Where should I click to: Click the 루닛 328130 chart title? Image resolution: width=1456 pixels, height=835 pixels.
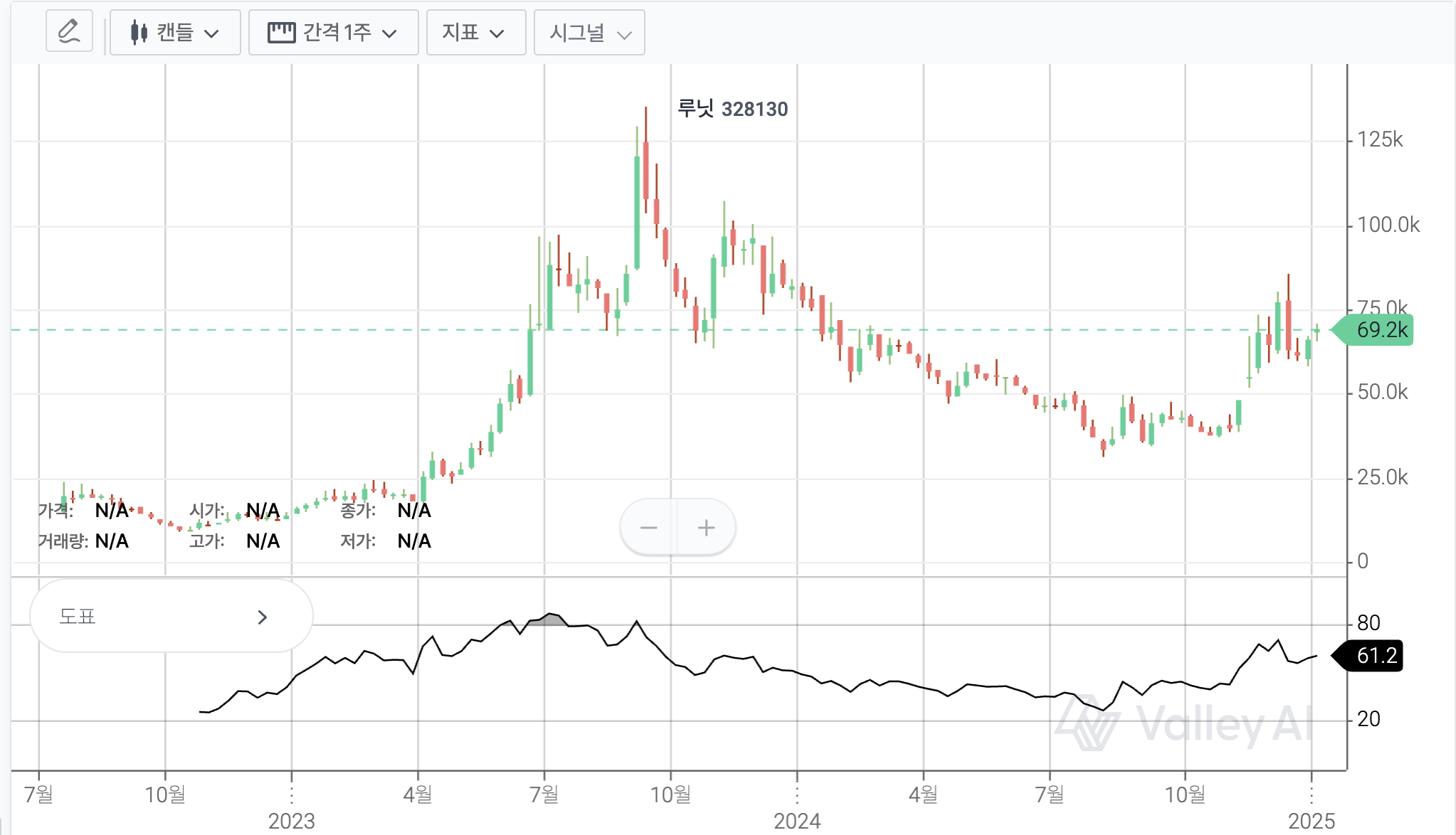click(732, 109)
